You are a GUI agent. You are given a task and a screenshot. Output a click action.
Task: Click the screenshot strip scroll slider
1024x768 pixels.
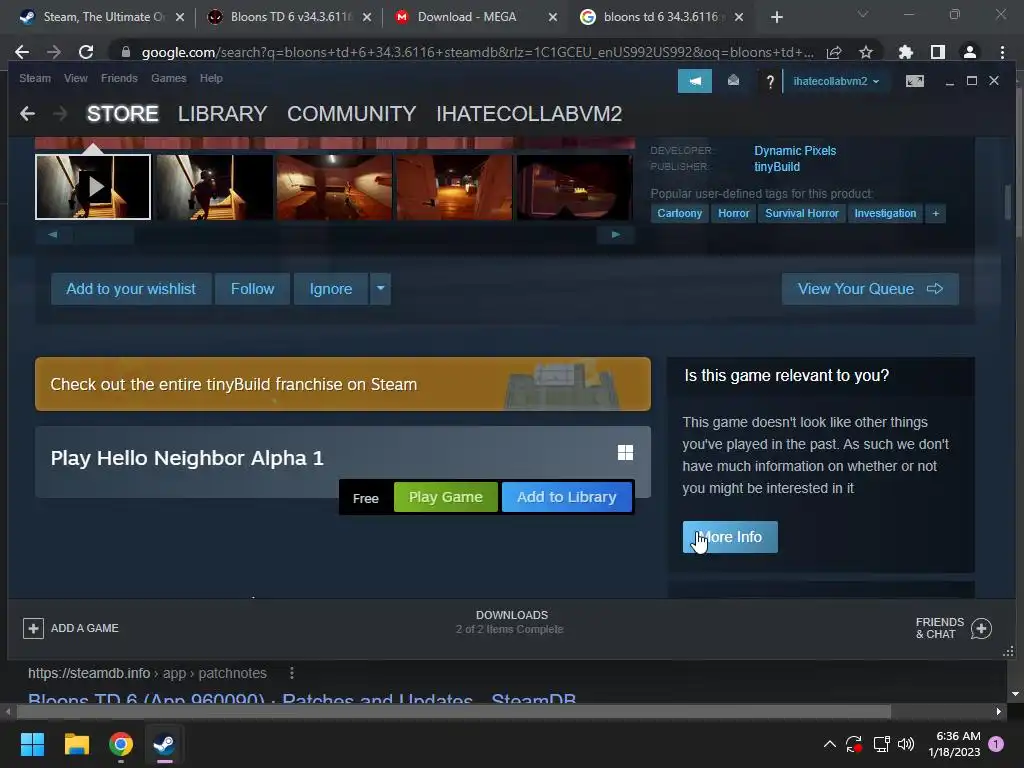coord(103,234)
